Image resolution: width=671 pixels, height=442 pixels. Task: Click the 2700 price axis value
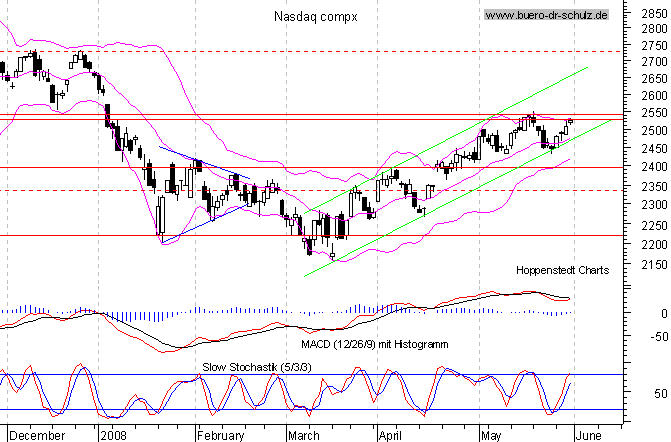tap(654, 62)
